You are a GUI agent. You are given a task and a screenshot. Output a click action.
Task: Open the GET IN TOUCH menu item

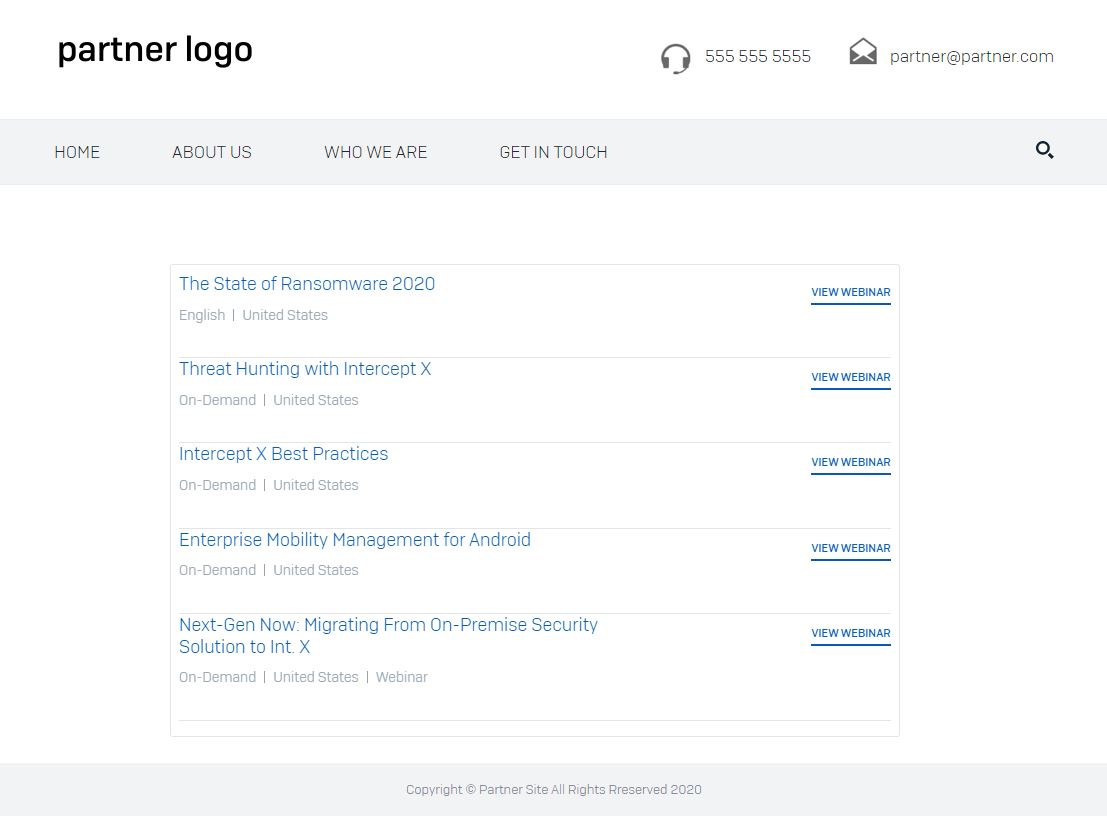(554, 152)
